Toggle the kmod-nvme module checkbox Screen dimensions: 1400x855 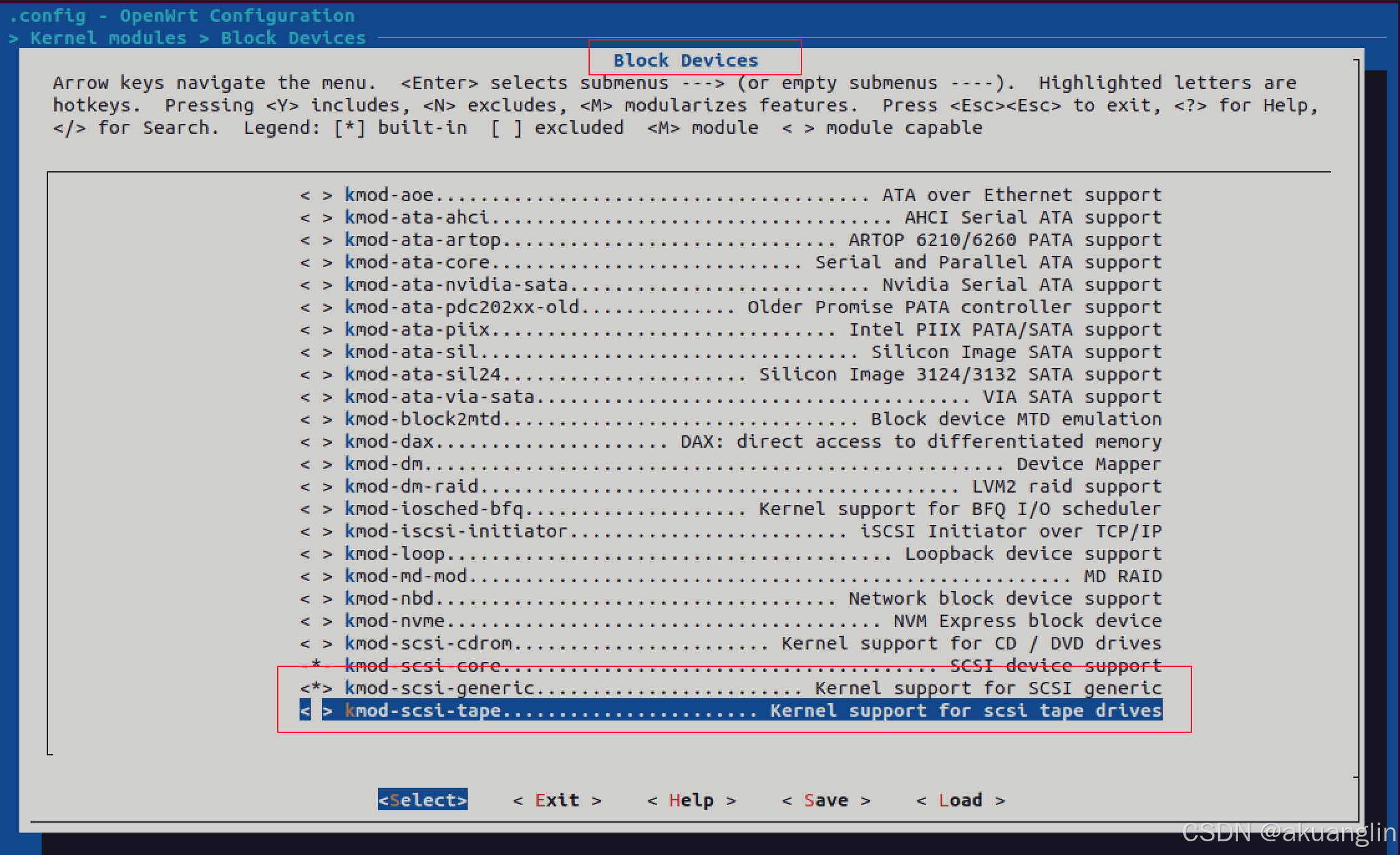(x=316, y=621)
